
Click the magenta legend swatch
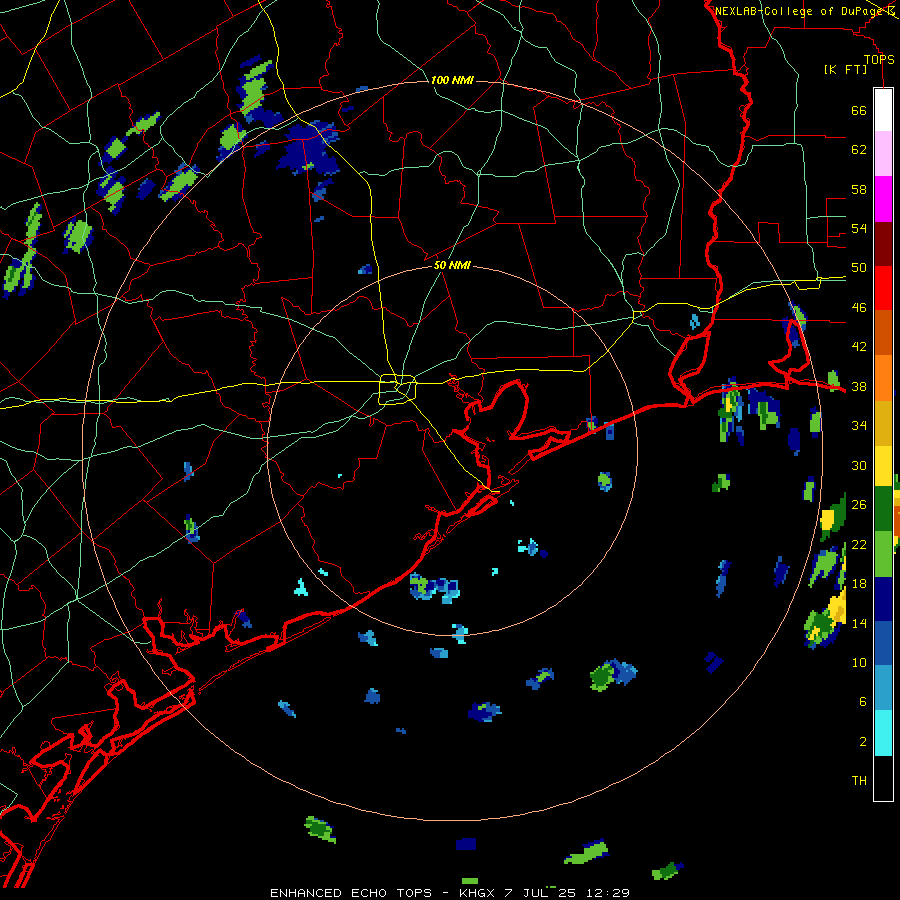point(883,199)
